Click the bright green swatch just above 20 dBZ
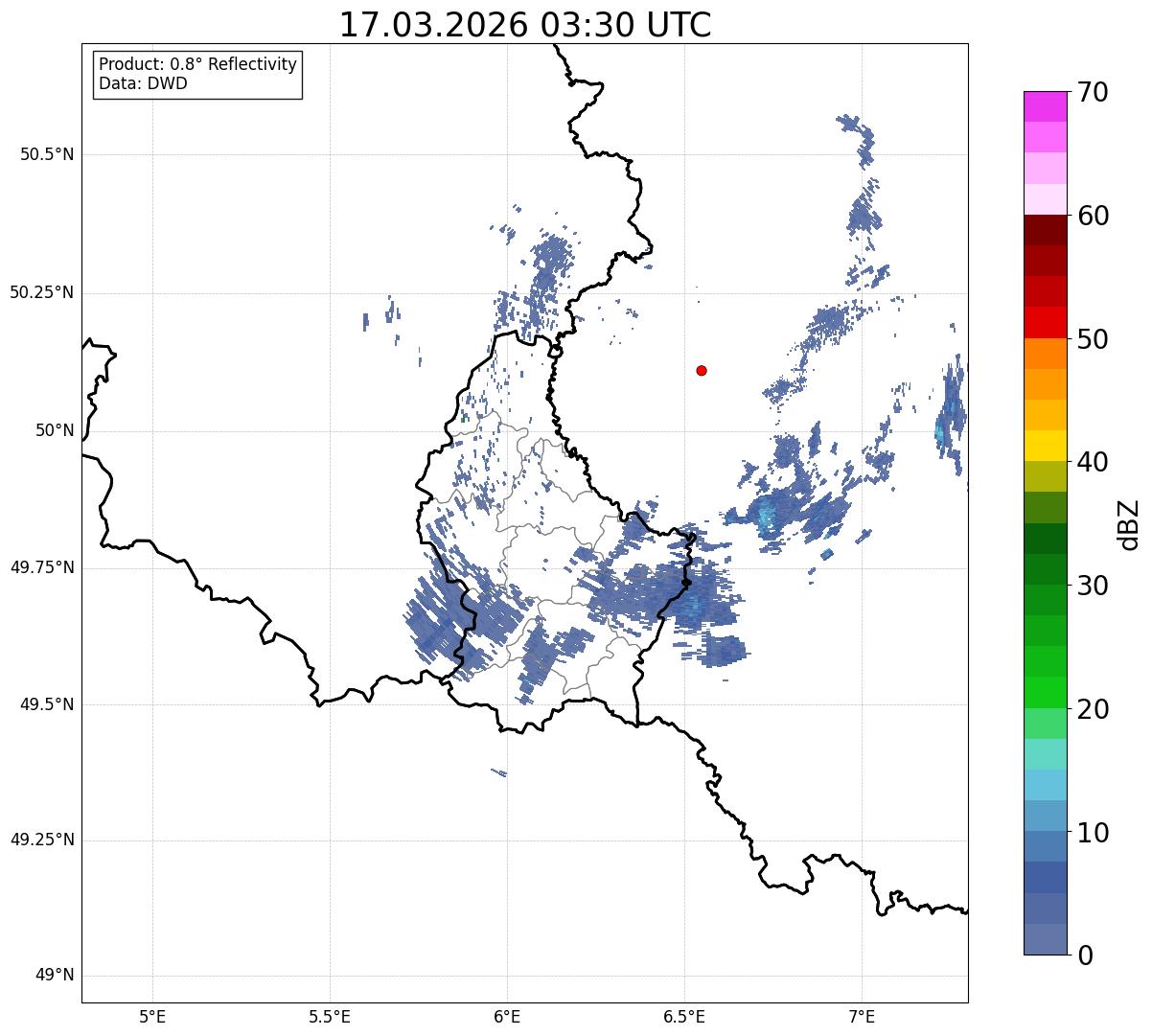This screenshot has width=1152, height=1036. click(x=1045, y=692)
